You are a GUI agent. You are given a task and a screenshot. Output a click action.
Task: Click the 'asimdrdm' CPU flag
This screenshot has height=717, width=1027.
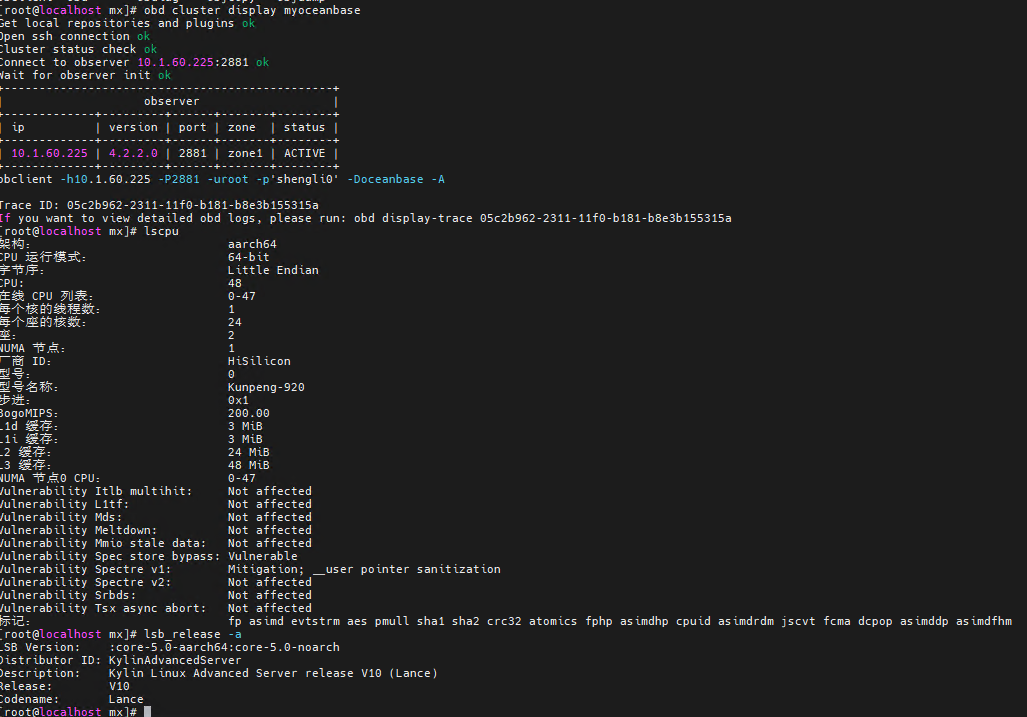tap(746, 621)
